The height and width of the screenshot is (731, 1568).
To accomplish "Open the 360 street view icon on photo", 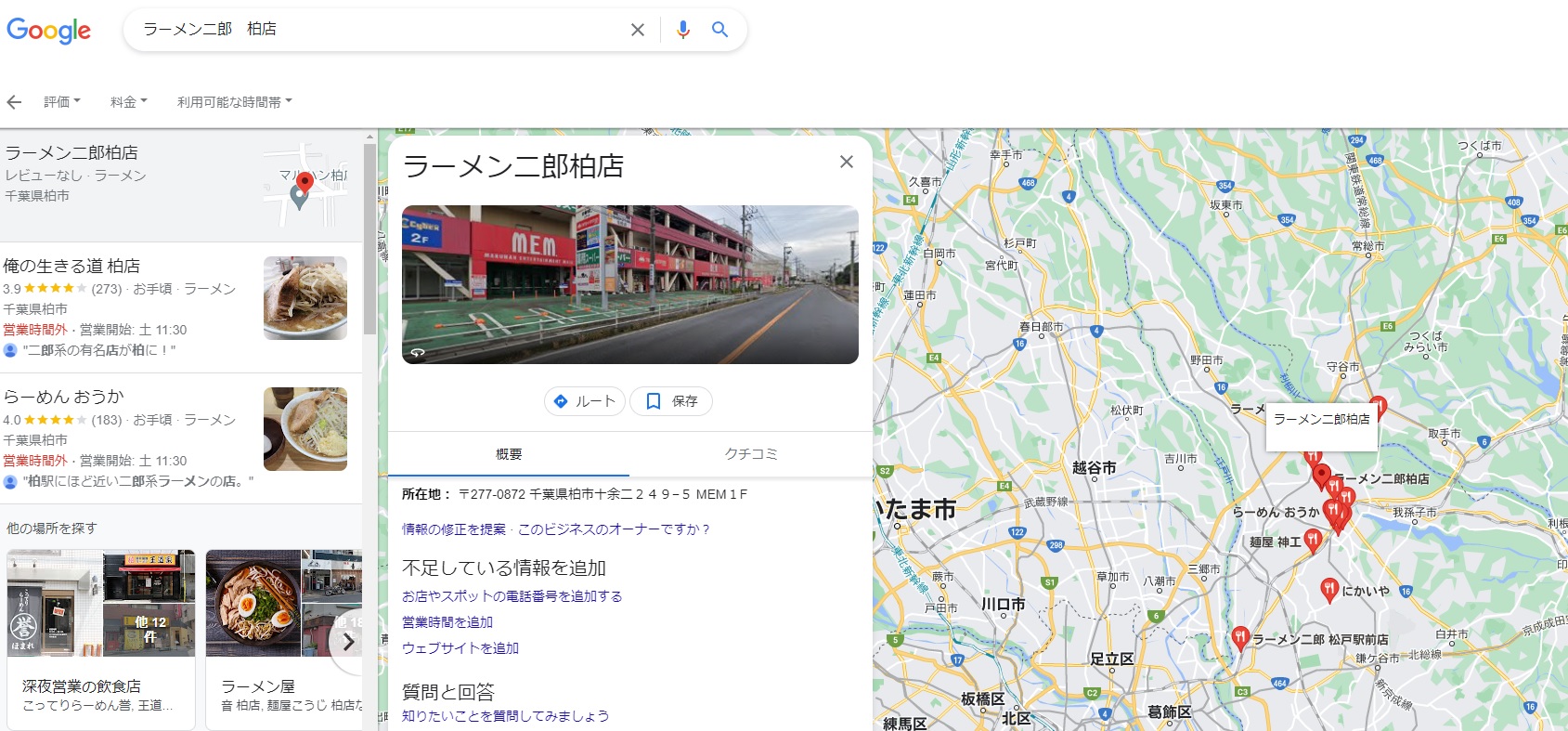I will pyautogui.click(x=418, y=353).
